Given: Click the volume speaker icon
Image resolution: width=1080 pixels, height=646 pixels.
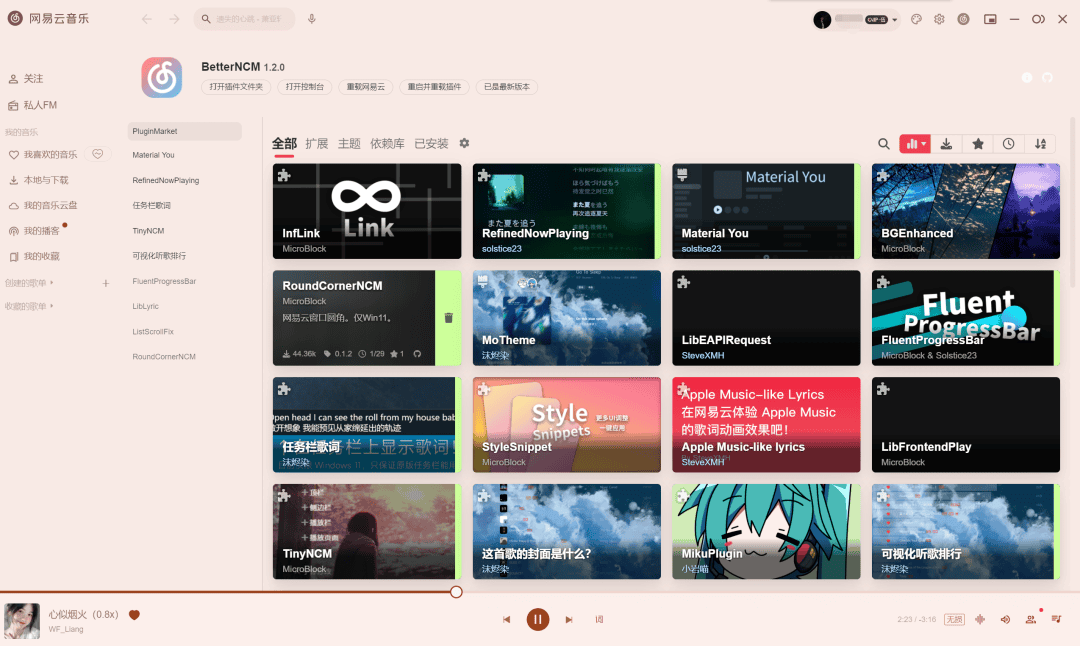Looking at the screenshot, I should point(1006,620).
